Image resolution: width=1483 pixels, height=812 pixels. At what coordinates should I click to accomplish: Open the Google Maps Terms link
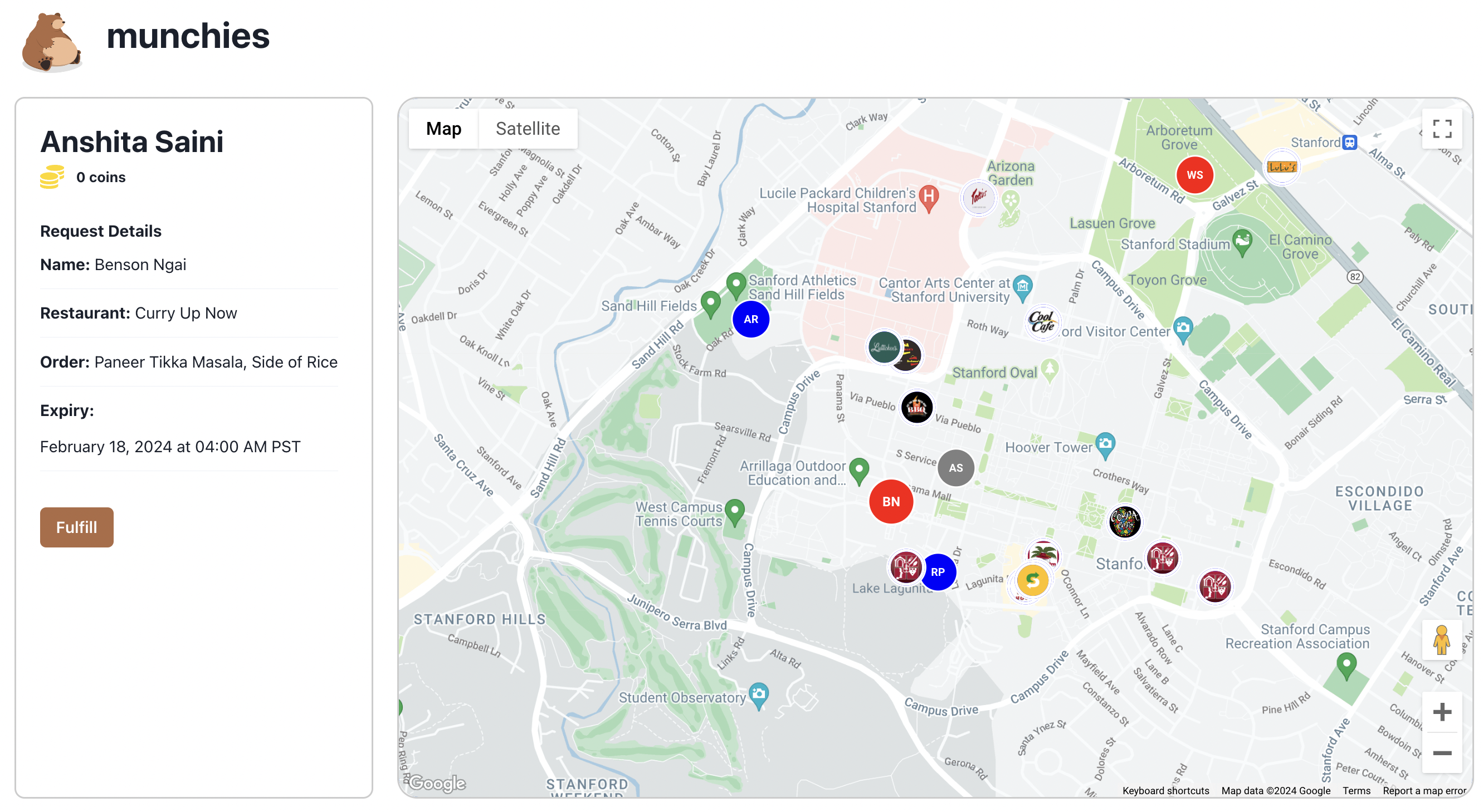[1357, 791]
